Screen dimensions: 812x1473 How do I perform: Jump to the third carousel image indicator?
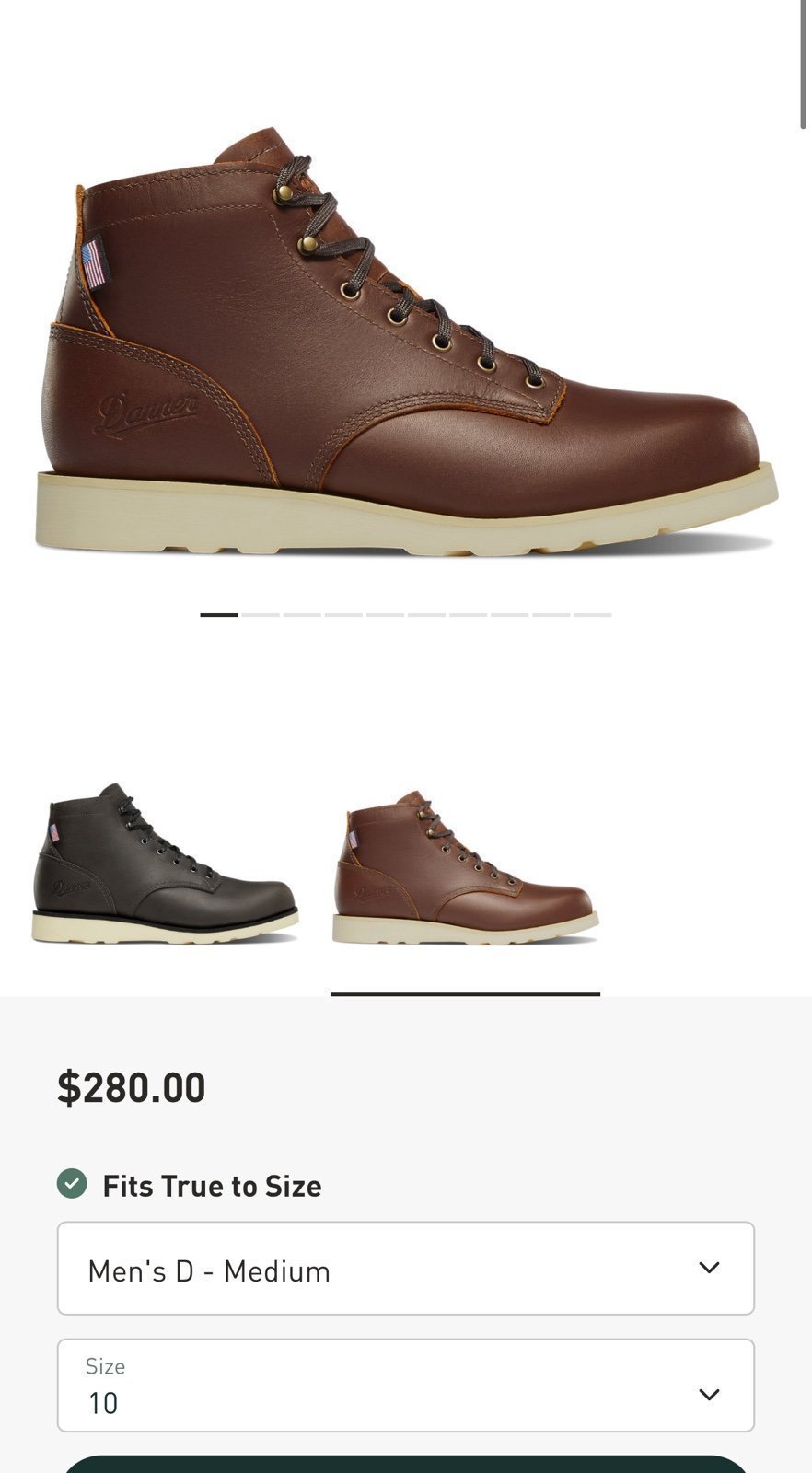(302, 614)
